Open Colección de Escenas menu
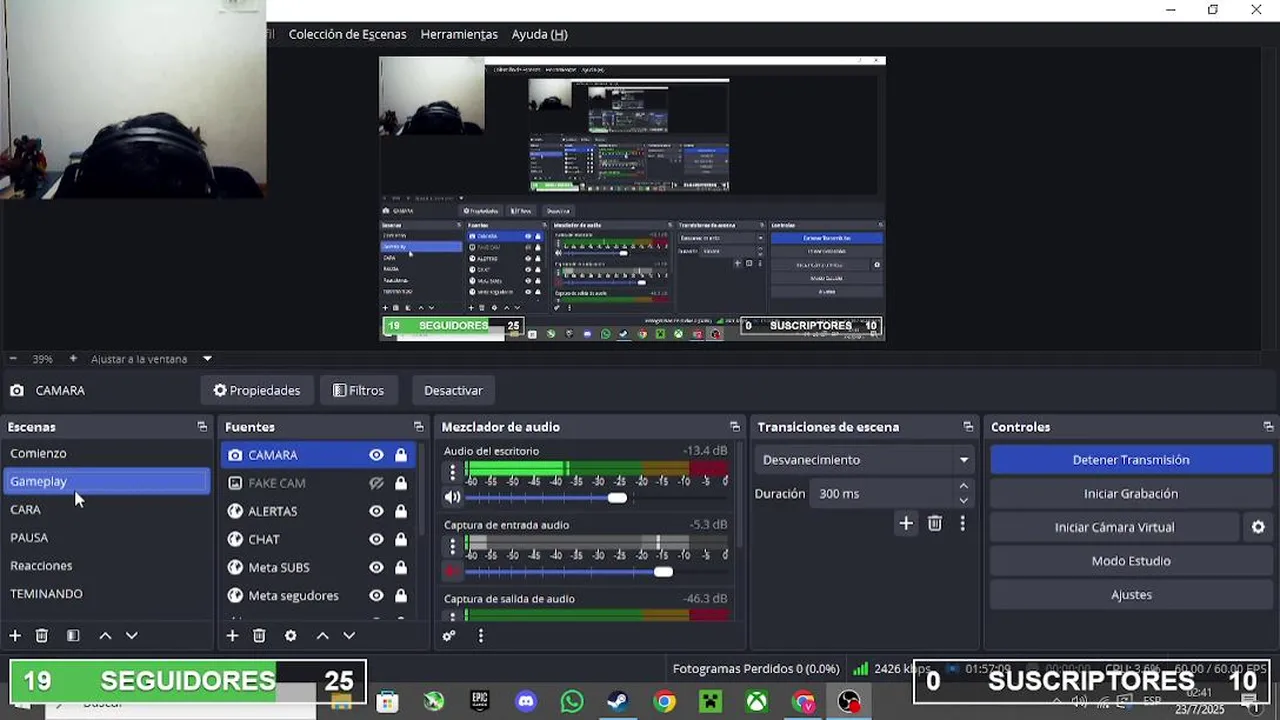 (x=347, y=34)
